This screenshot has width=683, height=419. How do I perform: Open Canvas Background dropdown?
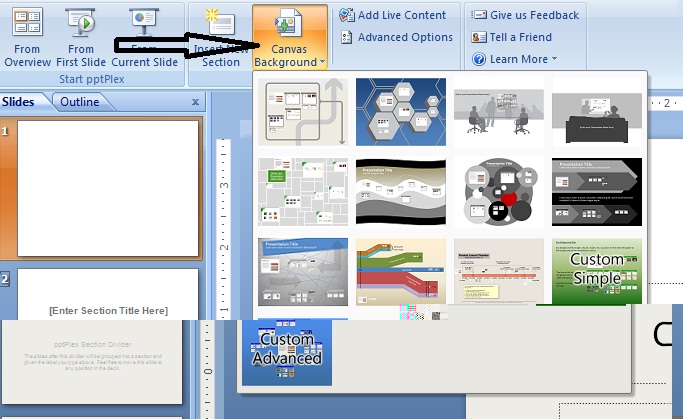tap(290, 38)
